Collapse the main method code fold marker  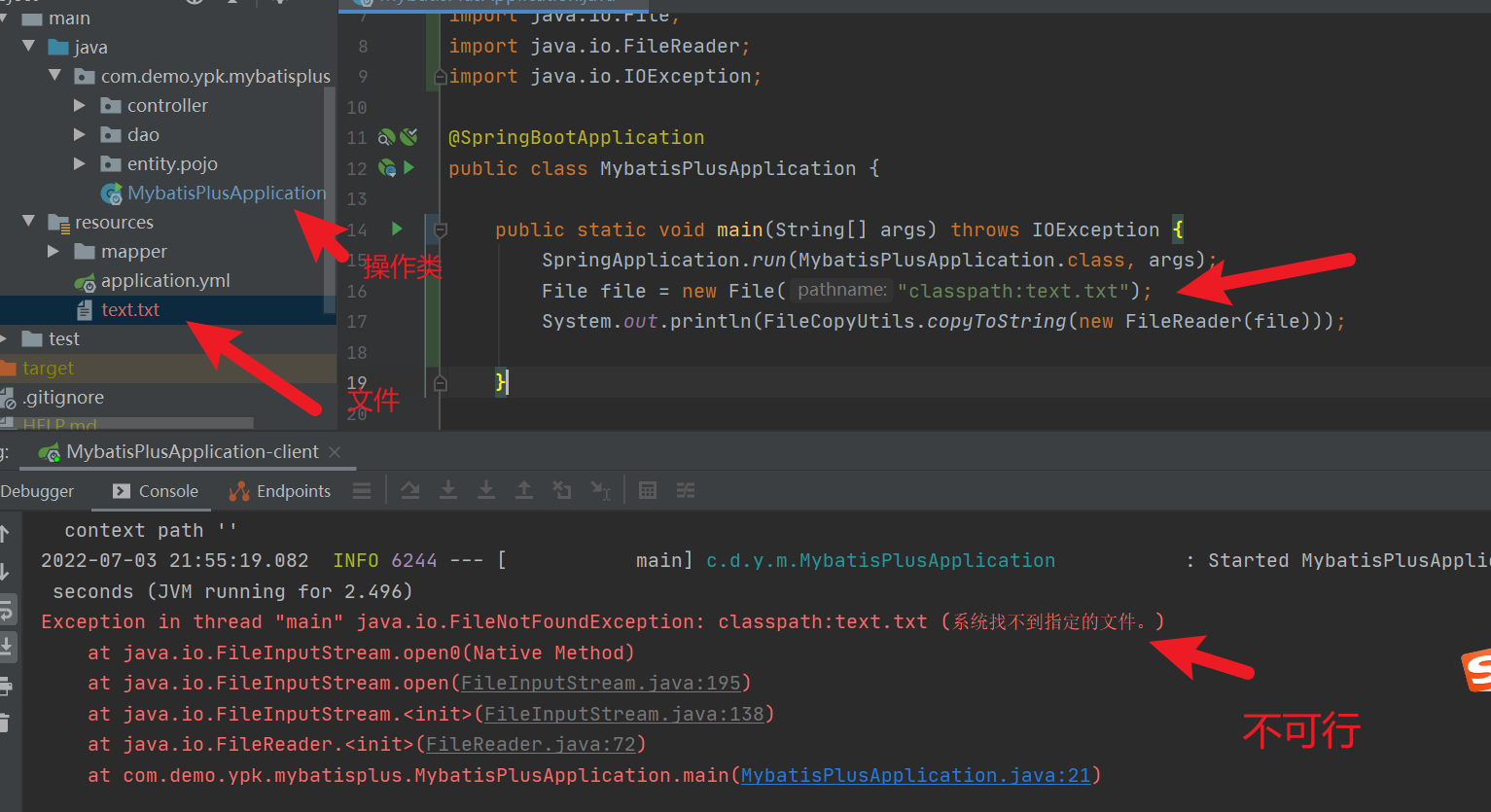[x=440, y=229]
